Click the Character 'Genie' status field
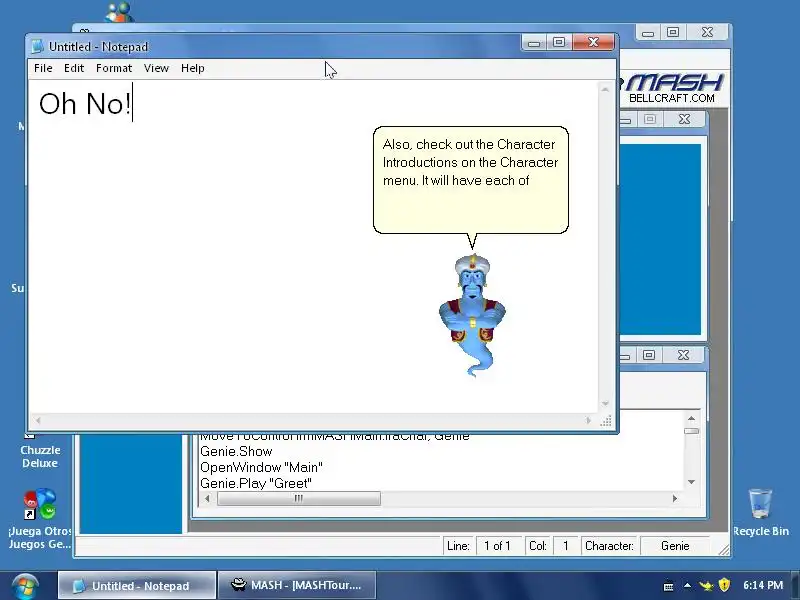 coord(675,546)
